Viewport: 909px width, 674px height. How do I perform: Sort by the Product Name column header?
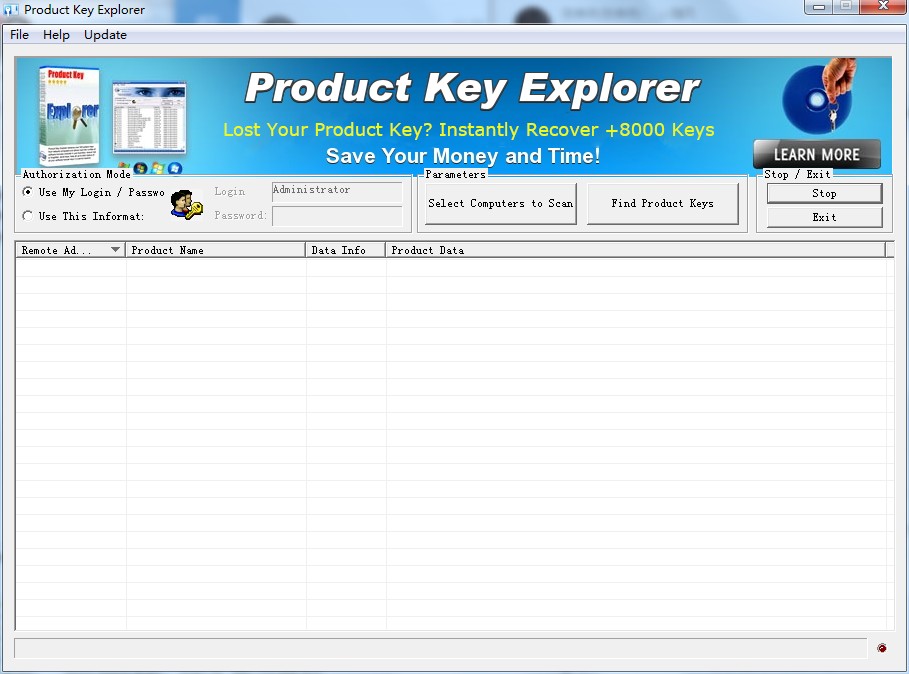tap(213, 250)
